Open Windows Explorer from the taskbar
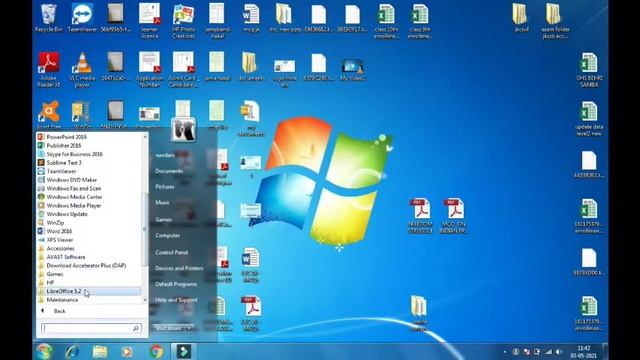640x360 pixels. coord(100,351)
